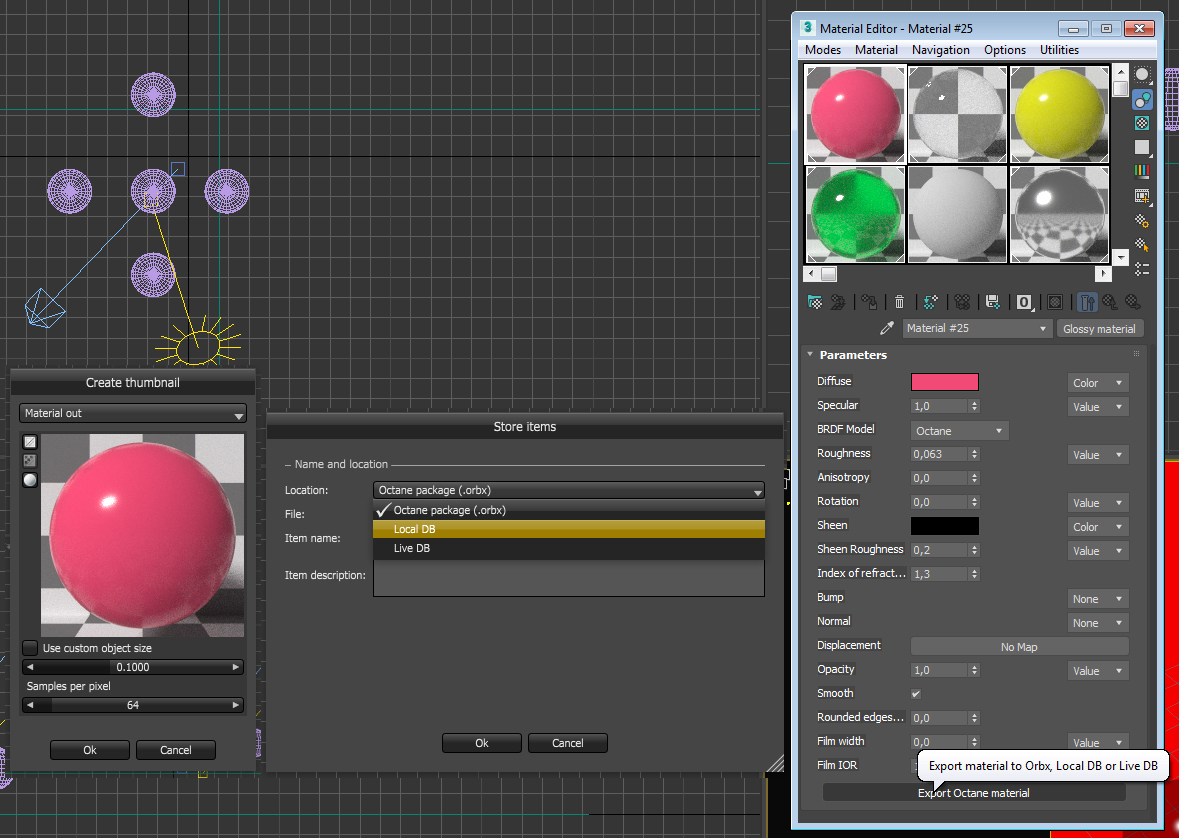
Task: Select the yellow material sample slot
Action: pos(1059,114)
